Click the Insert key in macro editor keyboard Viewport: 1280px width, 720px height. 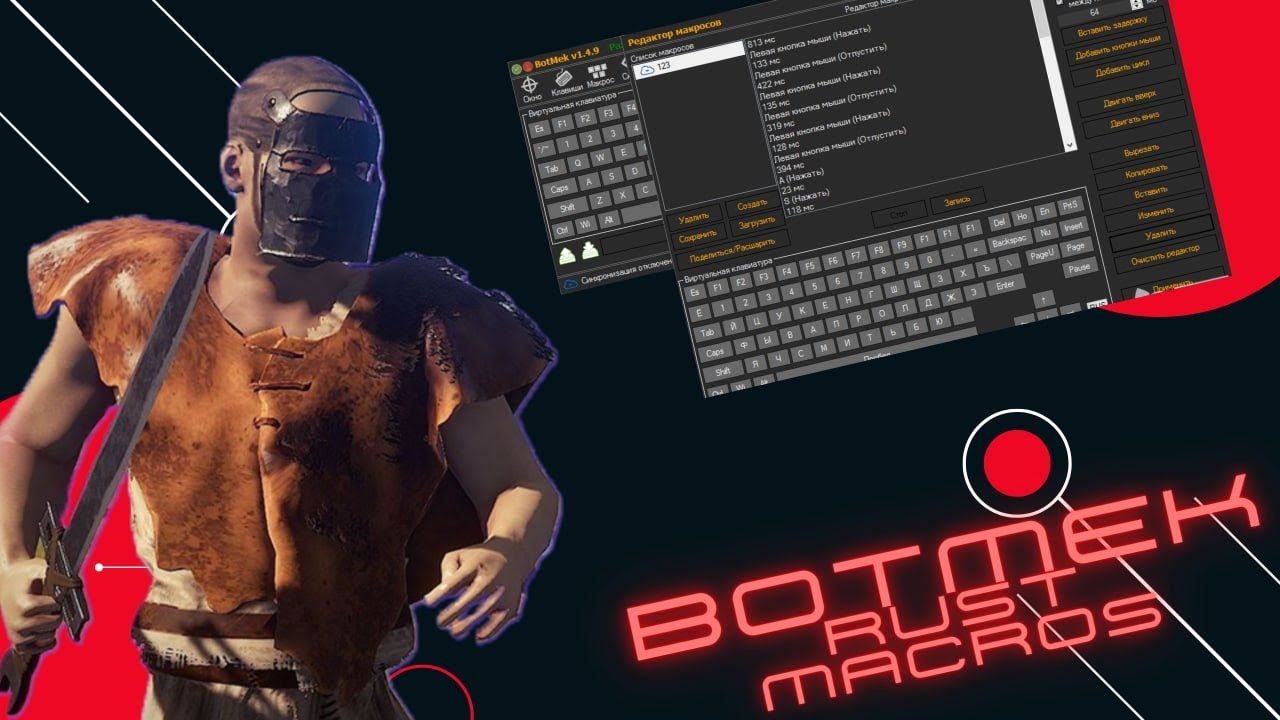click(x=1073, y=227)
